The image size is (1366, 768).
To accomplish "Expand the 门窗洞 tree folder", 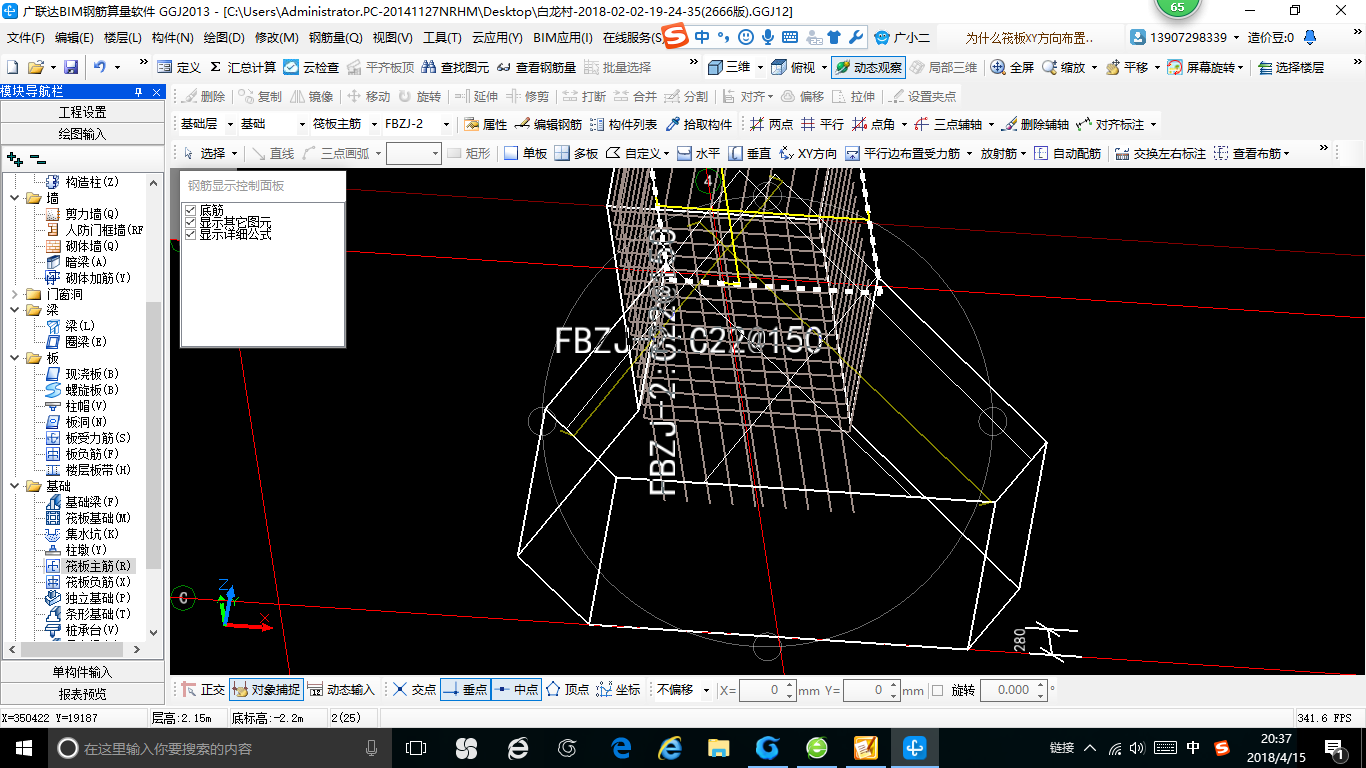I will tap(15, 294).
